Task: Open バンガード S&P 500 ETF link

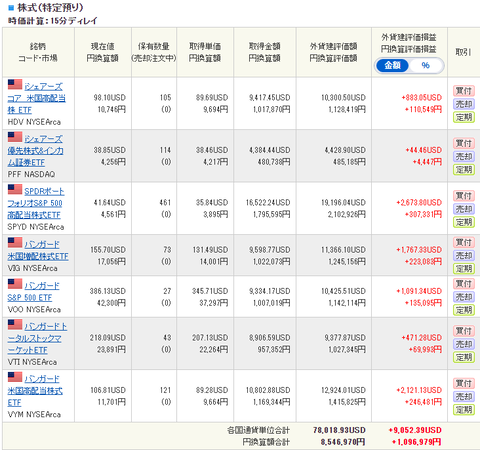Action: (x=33, y=292)
